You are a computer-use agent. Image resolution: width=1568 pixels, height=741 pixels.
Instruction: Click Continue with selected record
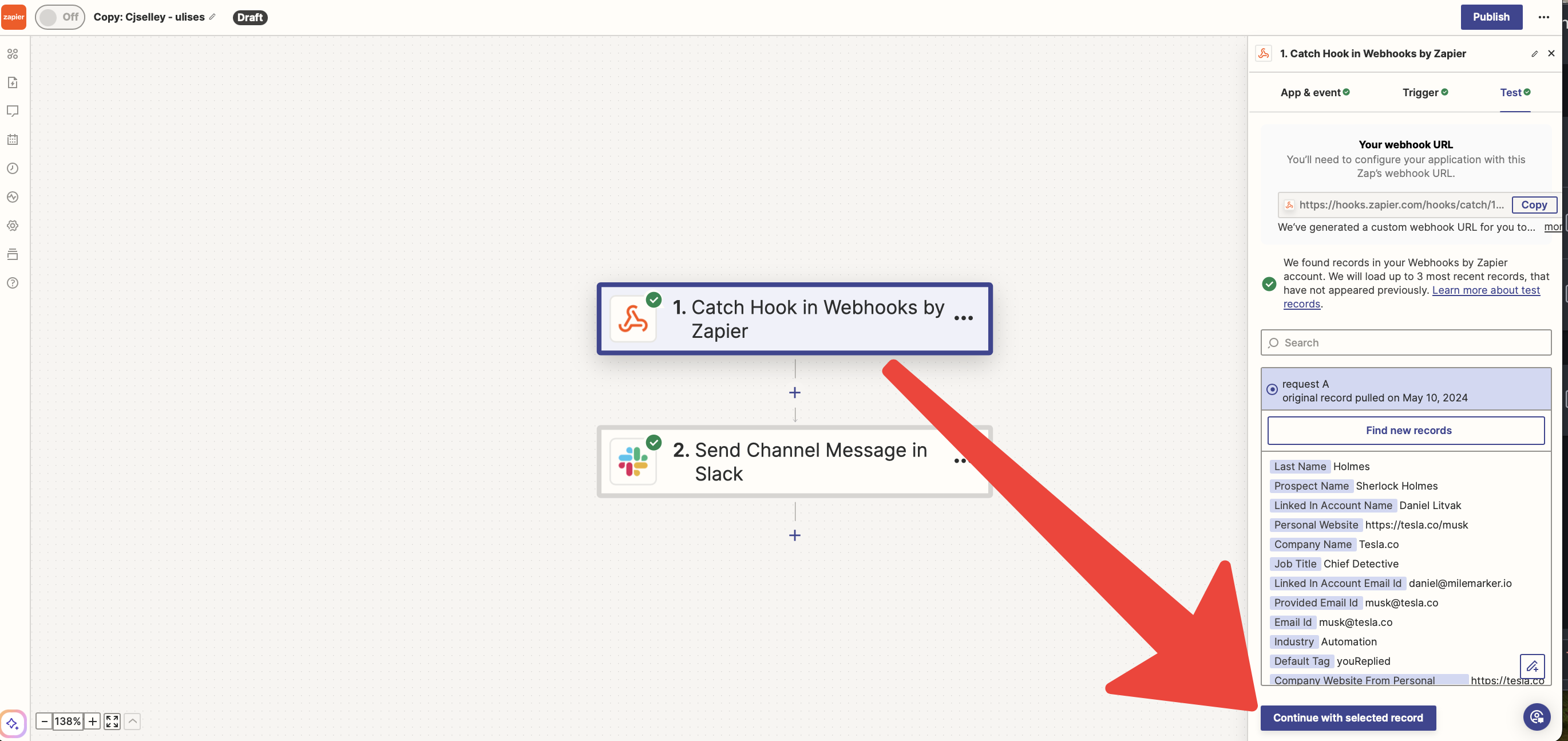pos(1348,718)
